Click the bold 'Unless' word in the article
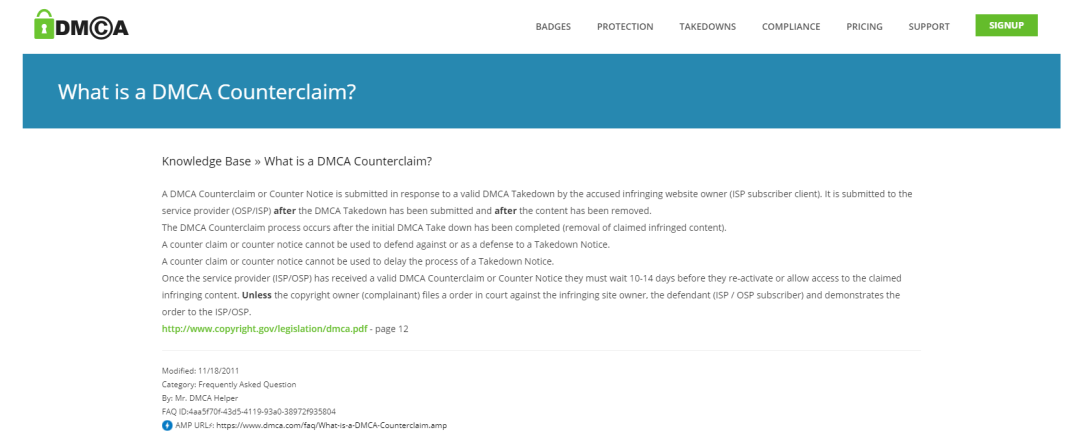 pyautogui.click(x=258, y=296)
